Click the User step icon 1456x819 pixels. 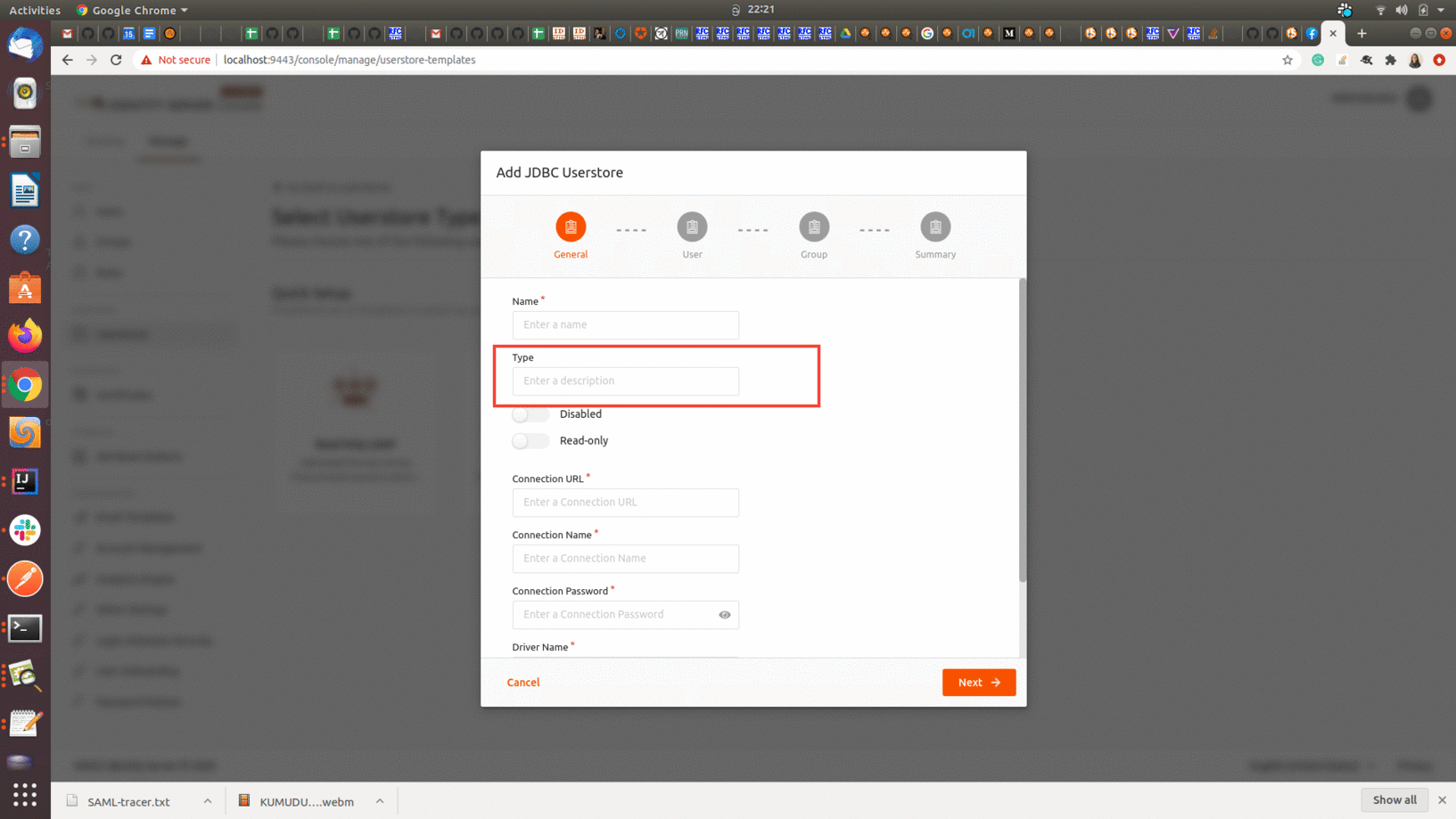[692, 227]
